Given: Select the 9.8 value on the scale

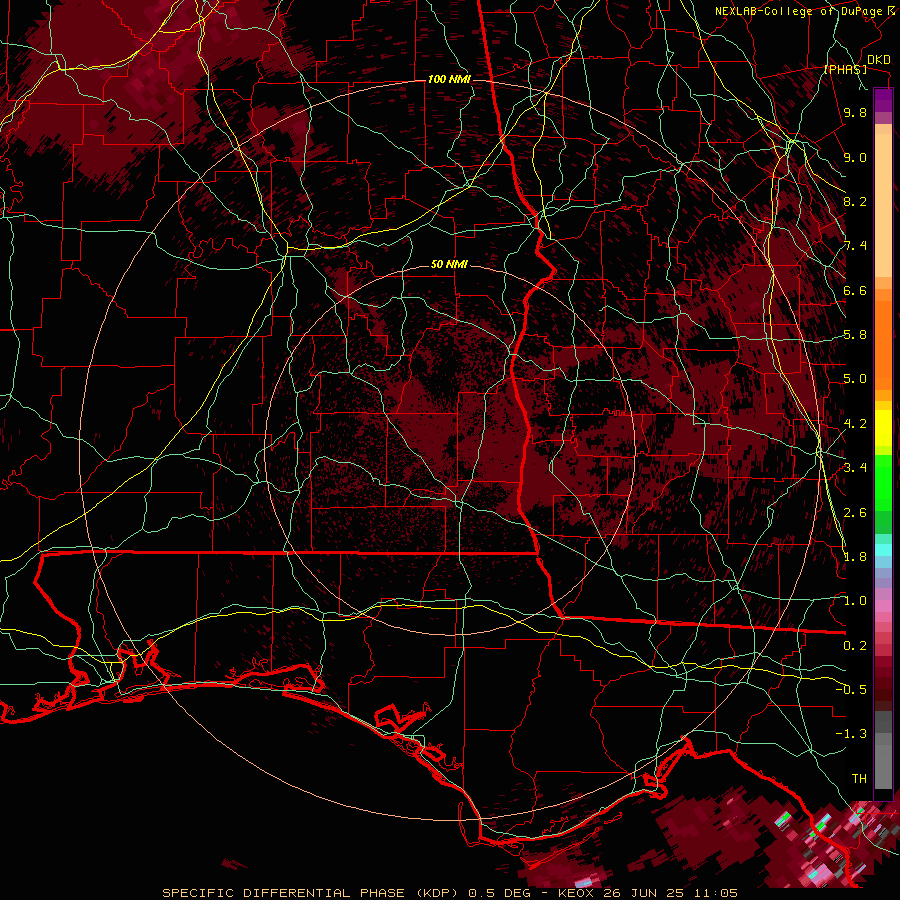Looking at the screenshot, I should pos(855,112).
